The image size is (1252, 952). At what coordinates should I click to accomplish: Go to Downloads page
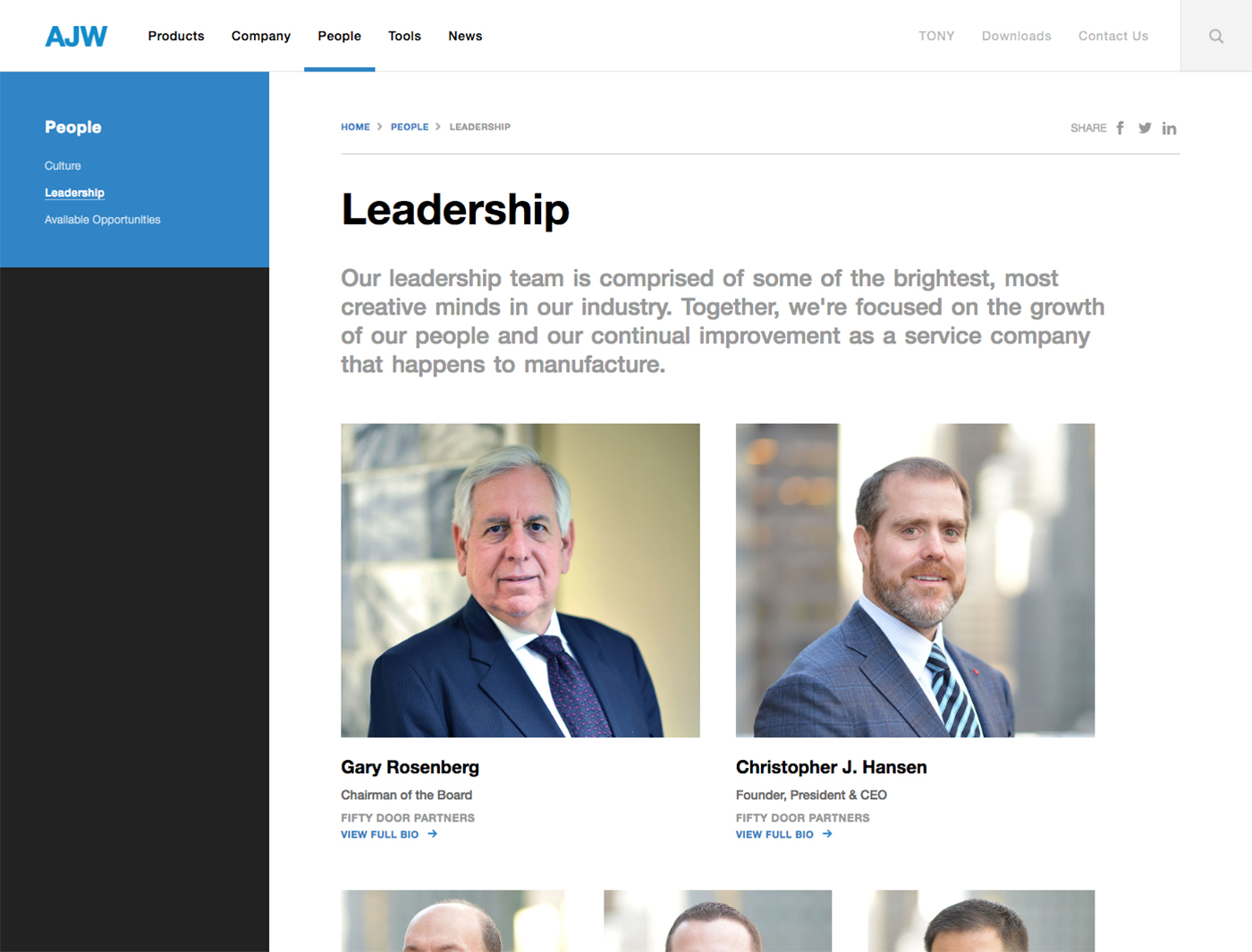pyautogui.click(x=1017, y=36)
